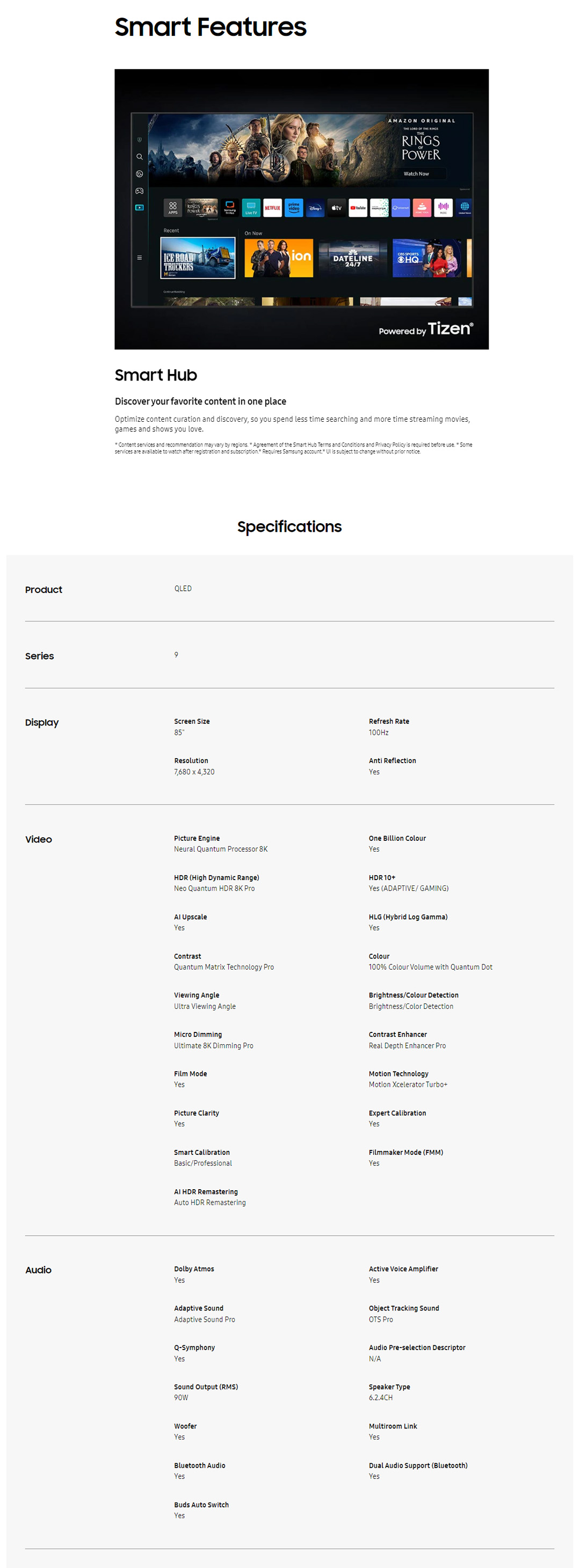The image size is (580, 1568).
Task: Click the Dateline 24/7 thumbnail
Action: pyautogui.click(x=353, y=259)
